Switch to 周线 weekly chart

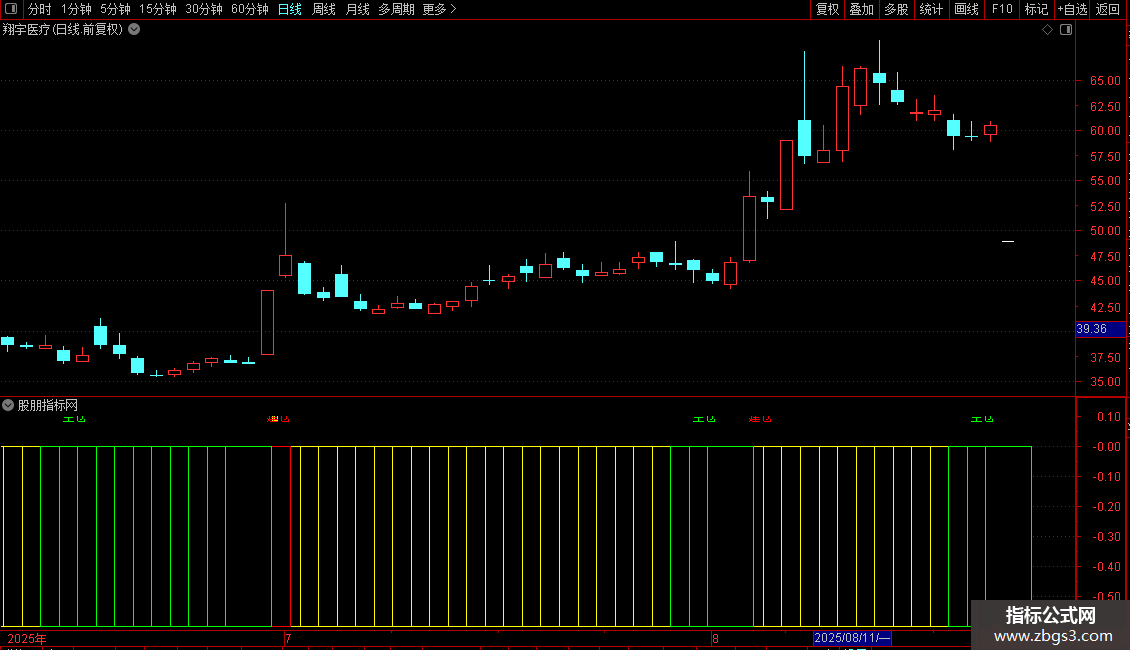(x=324, y=9)
